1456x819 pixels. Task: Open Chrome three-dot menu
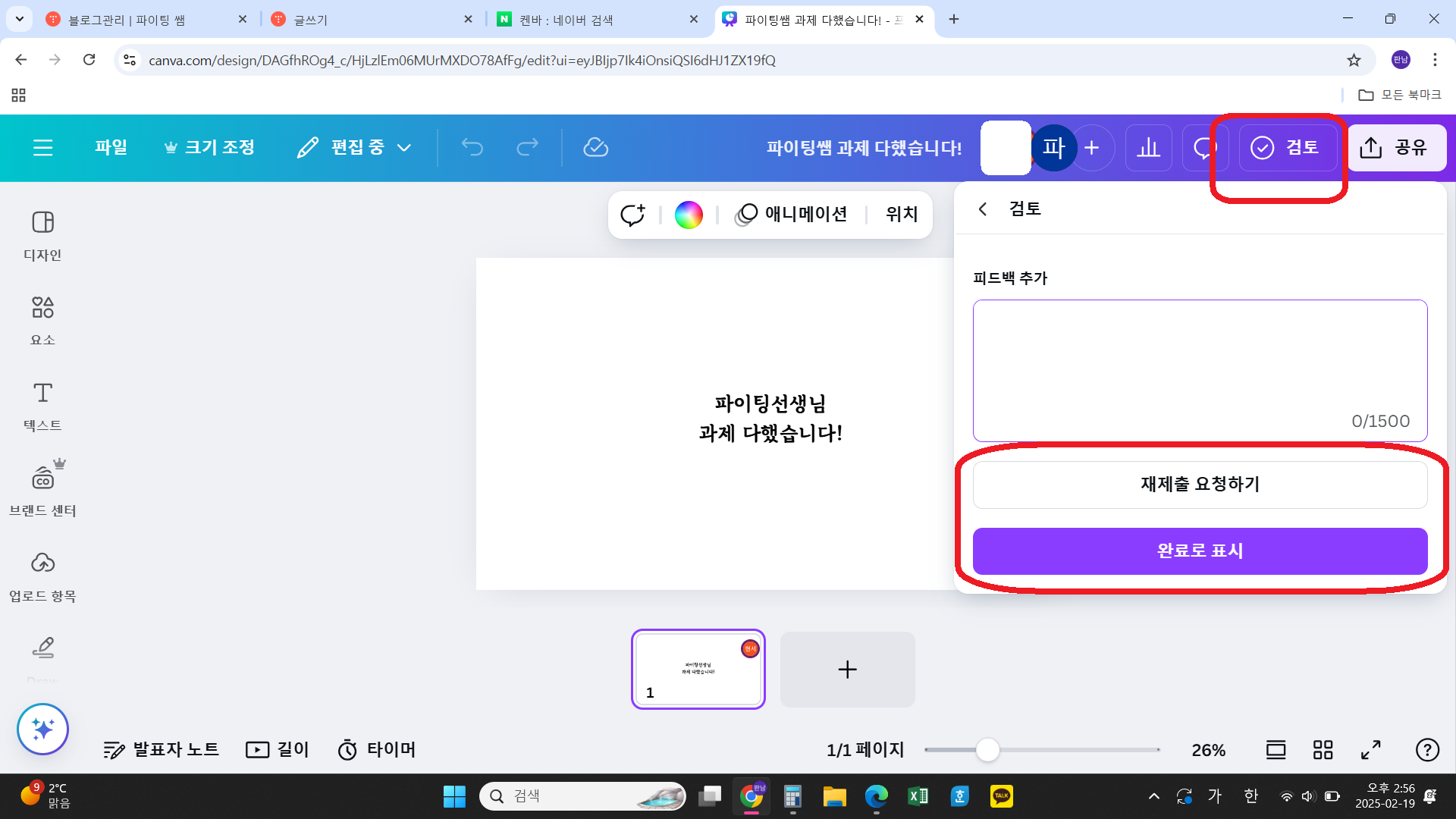(x=1435, y=60)
